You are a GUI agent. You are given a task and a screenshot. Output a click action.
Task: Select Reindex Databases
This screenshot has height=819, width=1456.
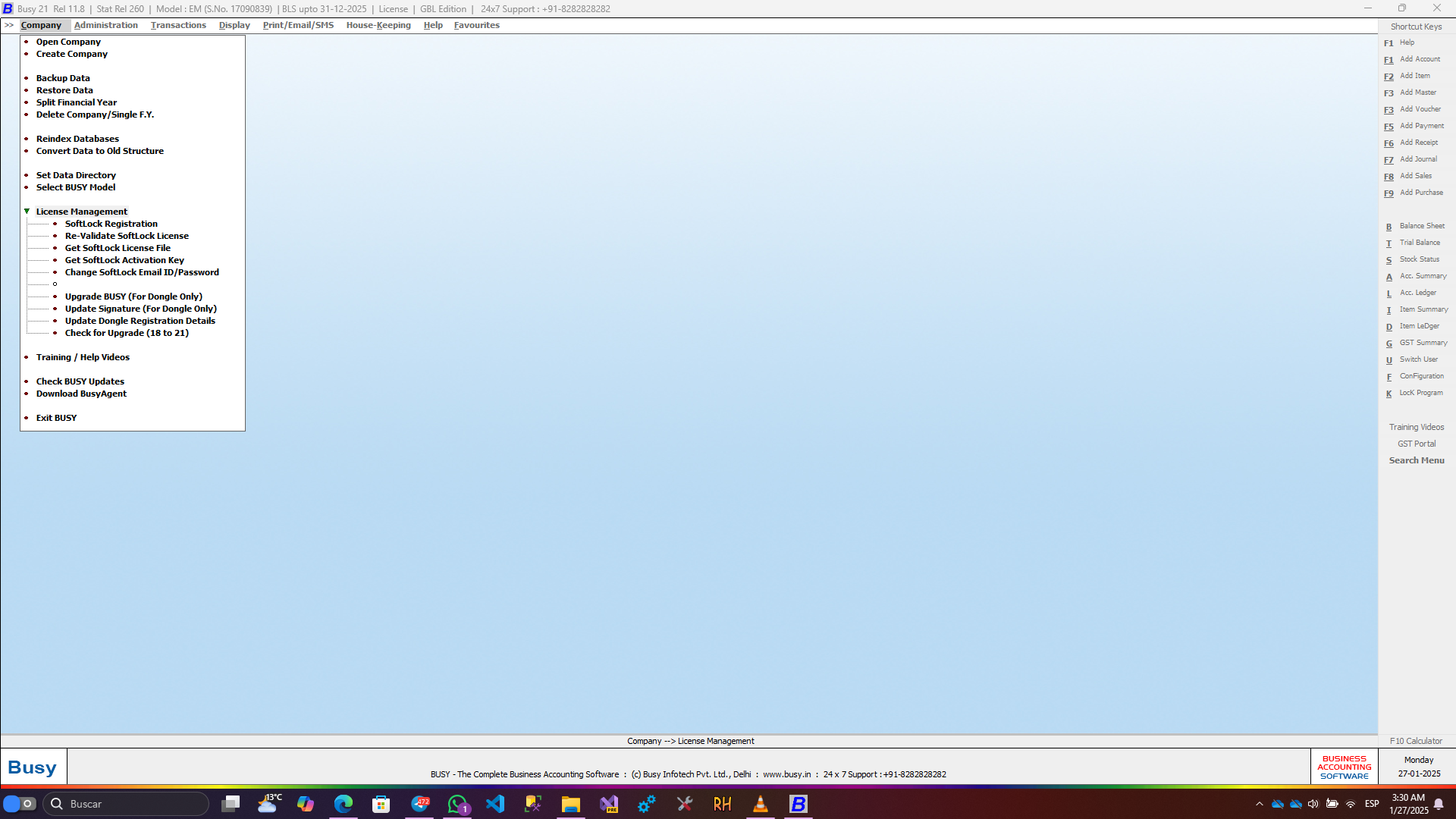pos(77,139)
